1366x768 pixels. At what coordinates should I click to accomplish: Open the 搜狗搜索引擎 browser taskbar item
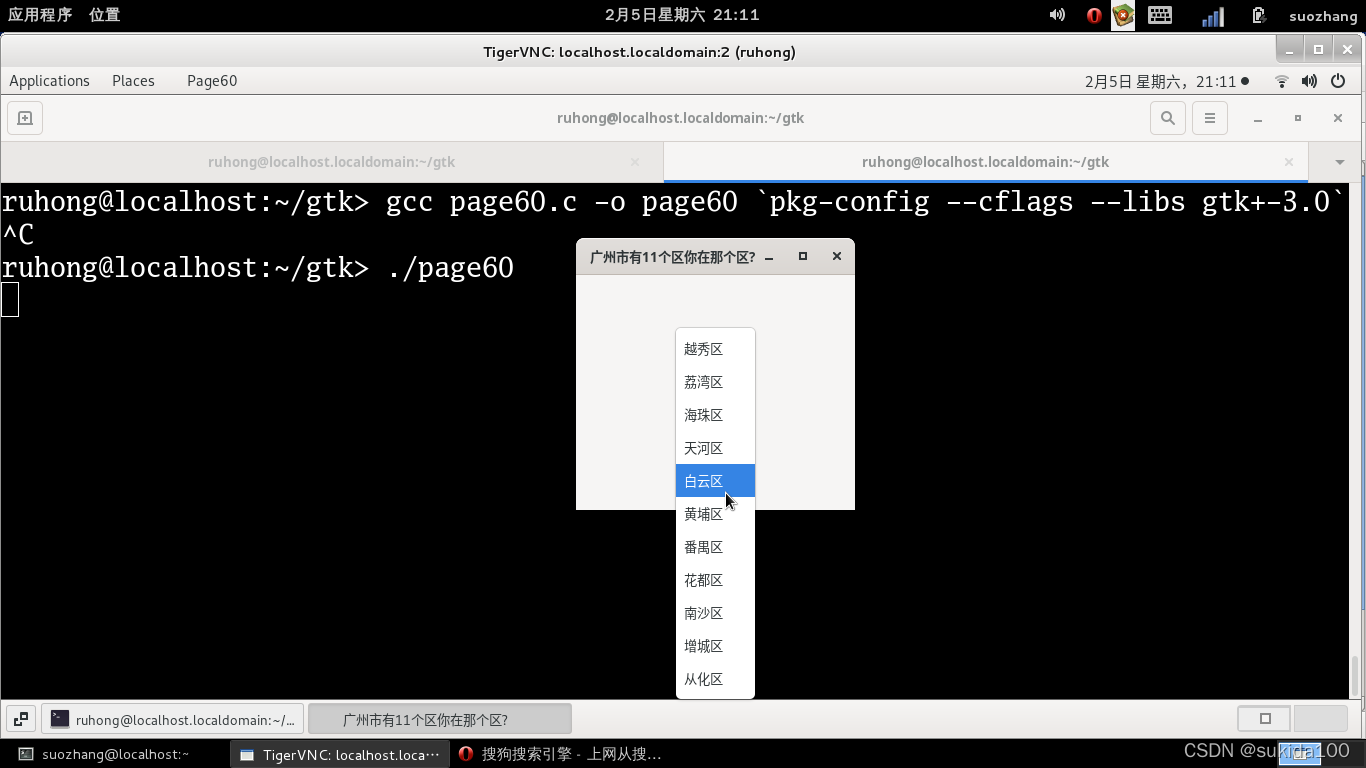[561, 754]
